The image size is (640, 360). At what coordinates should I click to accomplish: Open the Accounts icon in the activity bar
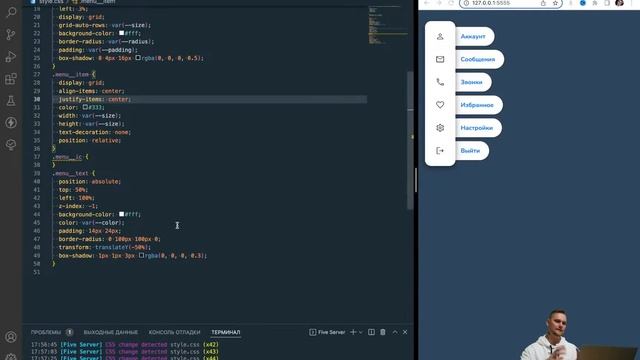[x=11, y=337]
